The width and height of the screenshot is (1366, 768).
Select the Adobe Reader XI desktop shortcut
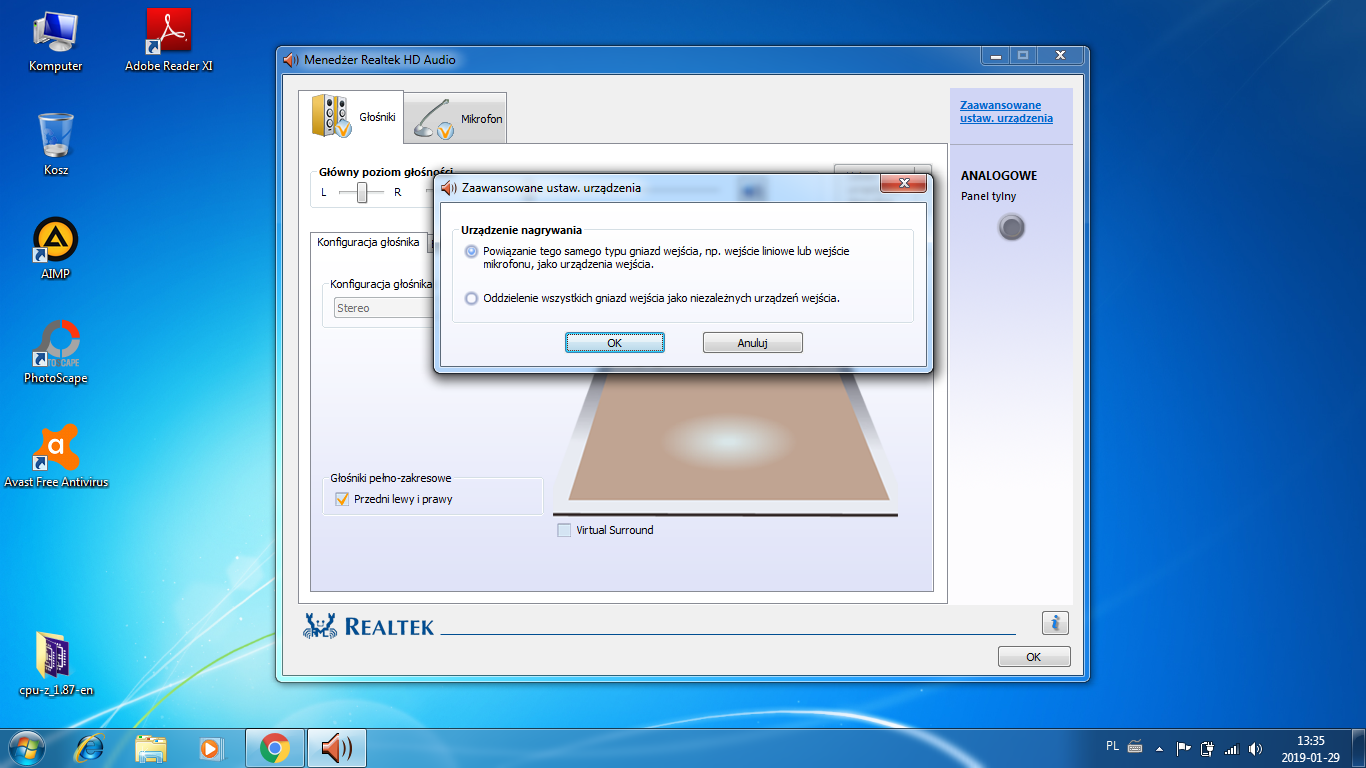(169, 41)
